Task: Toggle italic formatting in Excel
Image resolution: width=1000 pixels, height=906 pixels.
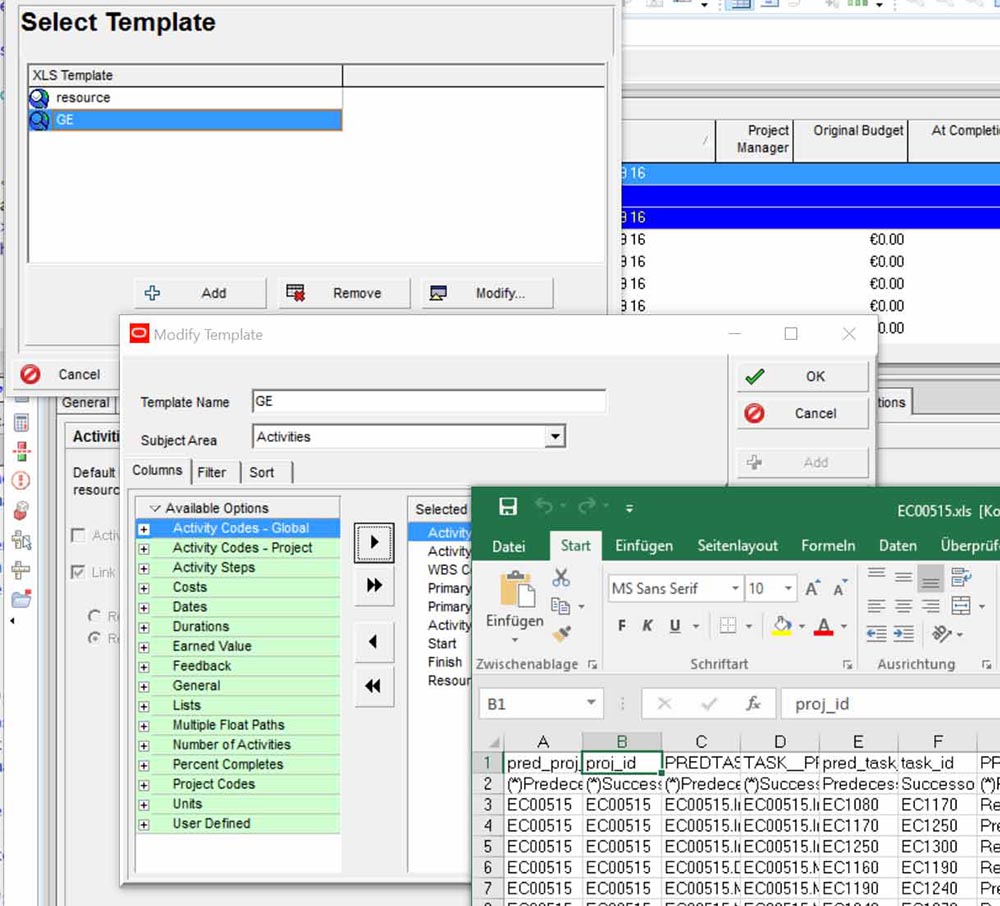Action: click(647, 626)
